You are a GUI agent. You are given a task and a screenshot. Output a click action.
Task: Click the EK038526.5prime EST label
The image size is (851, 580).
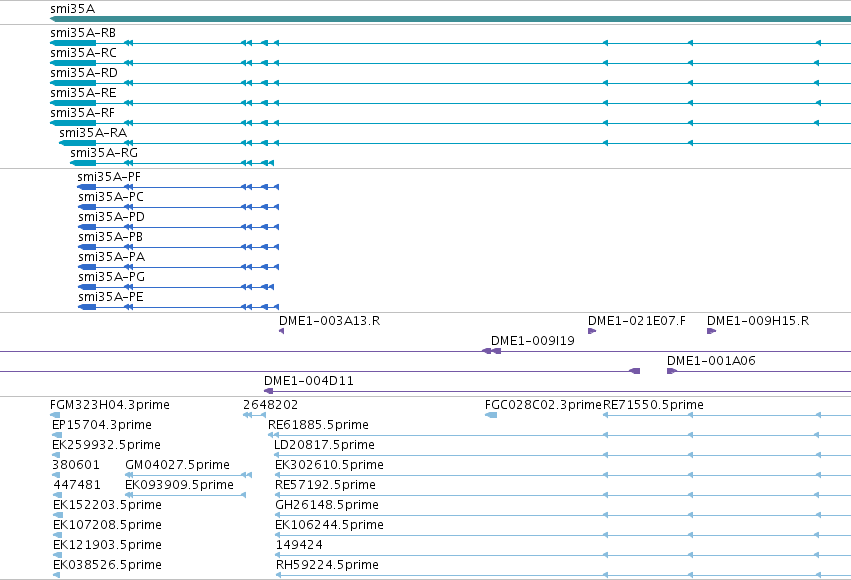(x=107, y=565)
